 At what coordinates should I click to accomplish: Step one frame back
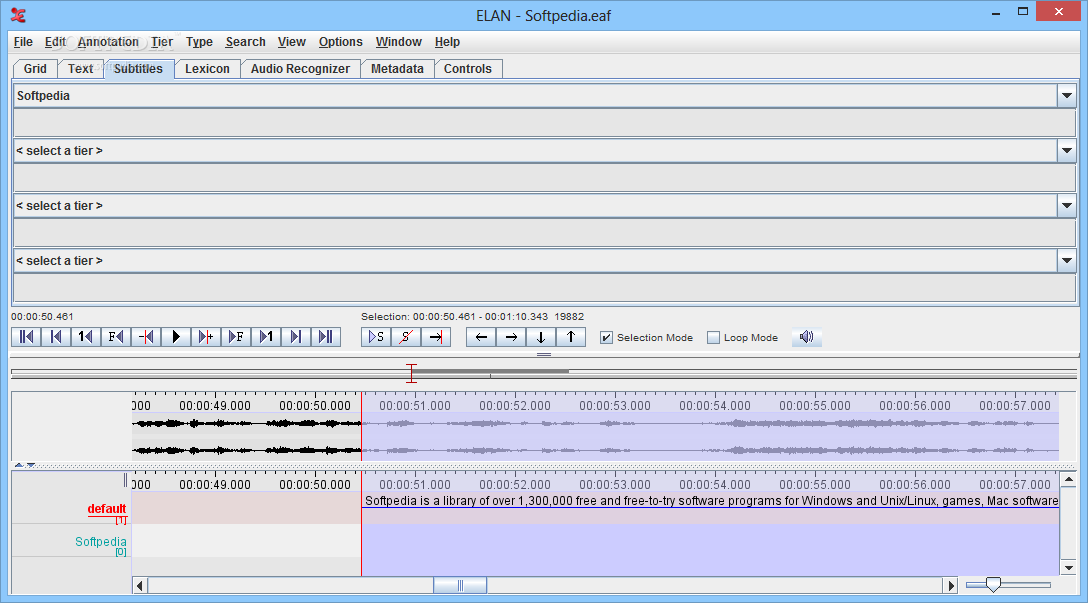[x=116, y=337]
